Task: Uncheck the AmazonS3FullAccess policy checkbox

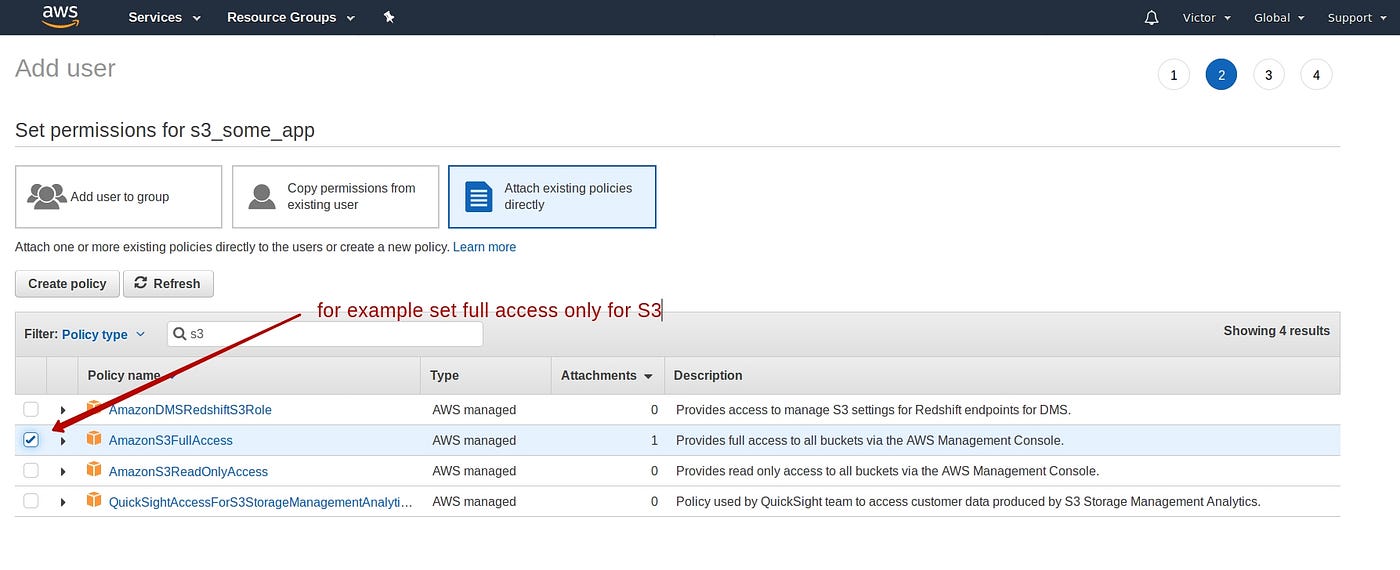Action: pyautogui.click(x=31, y=440)
